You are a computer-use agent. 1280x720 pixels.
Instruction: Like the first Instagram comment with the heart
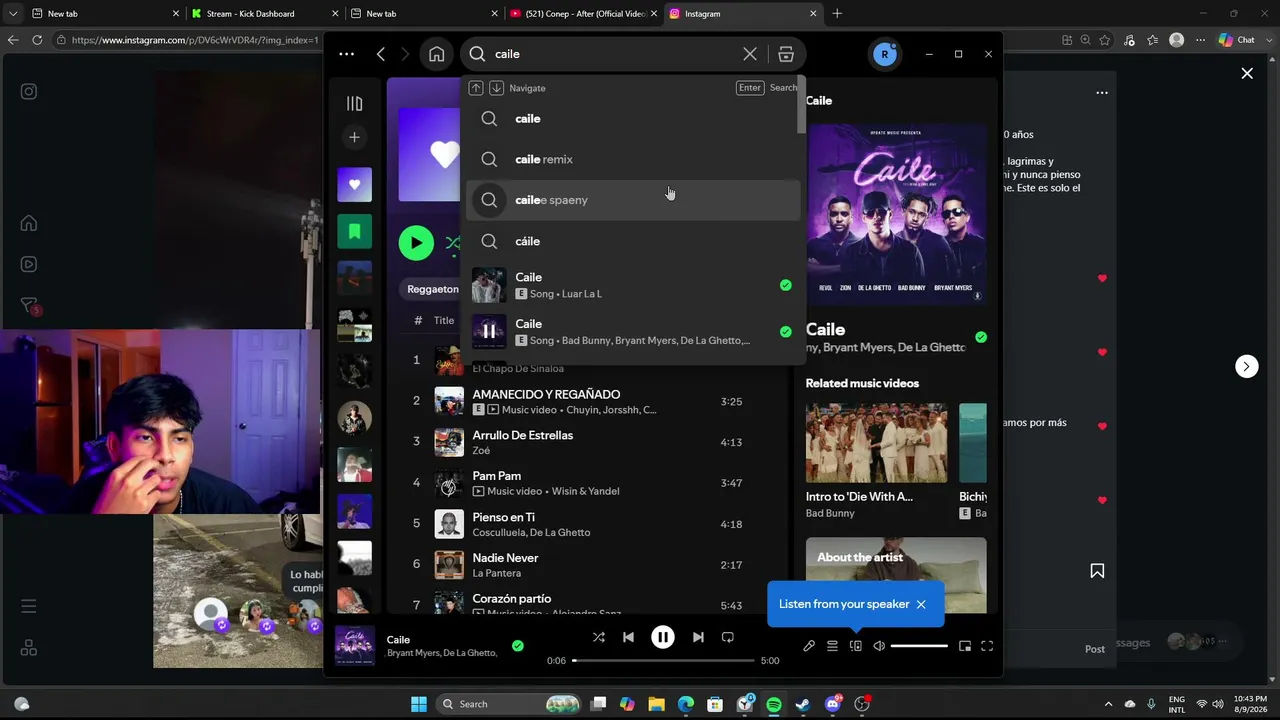point(1102,278)
